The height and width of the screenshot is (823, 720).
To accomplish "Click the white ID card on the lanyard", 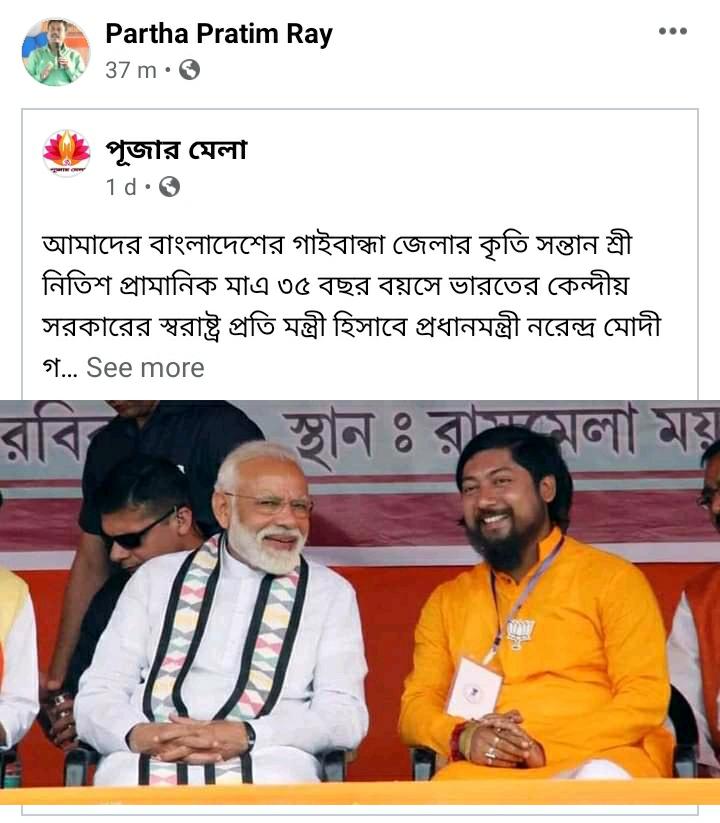I will 474,688.
